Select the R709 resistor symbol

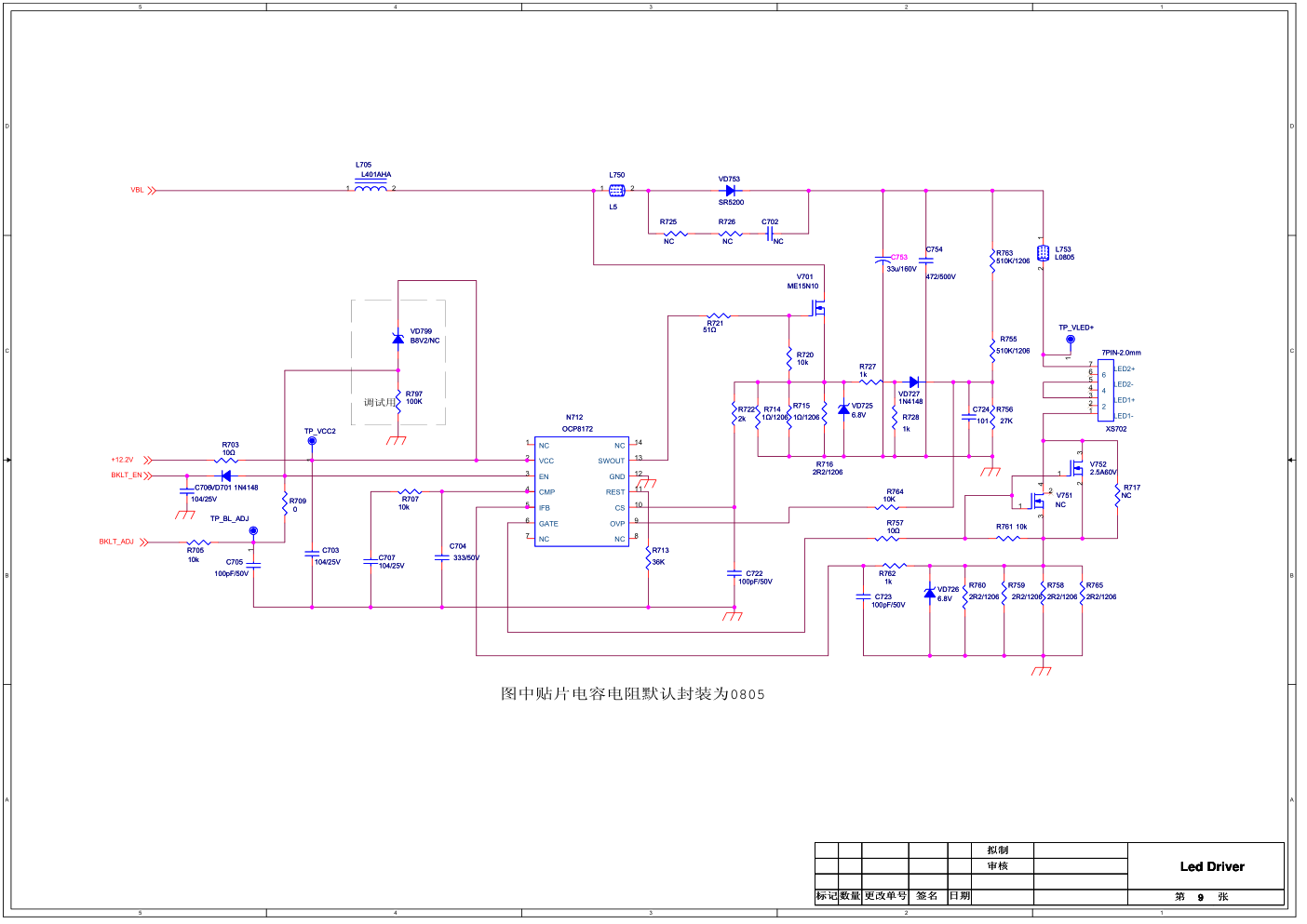coord(285,504)
